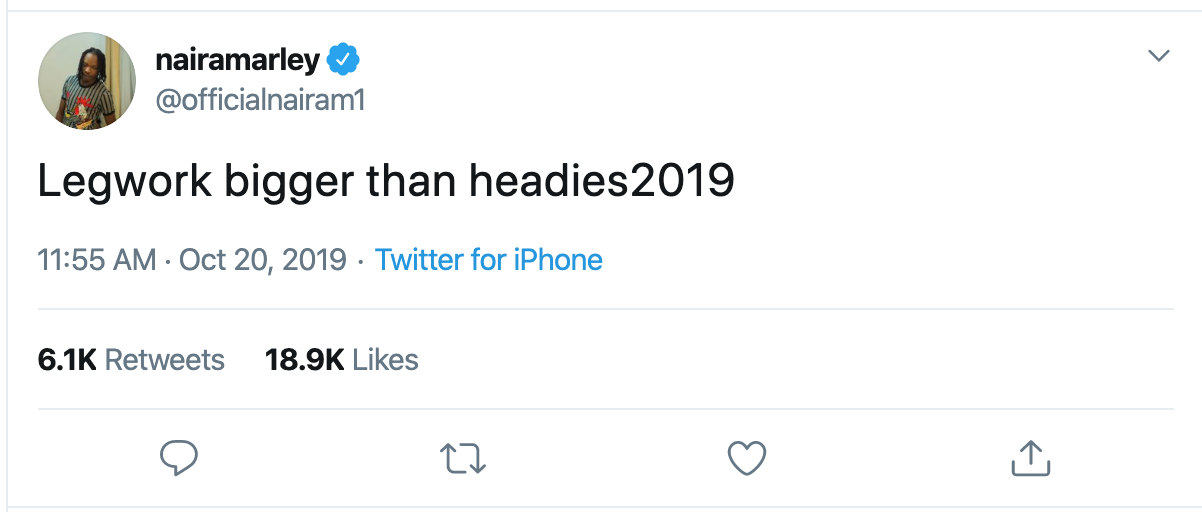This screenshot has height=512, width=1202.
Task: Click the 6.1K retweet count number
Action: click(x=66, y=360)
